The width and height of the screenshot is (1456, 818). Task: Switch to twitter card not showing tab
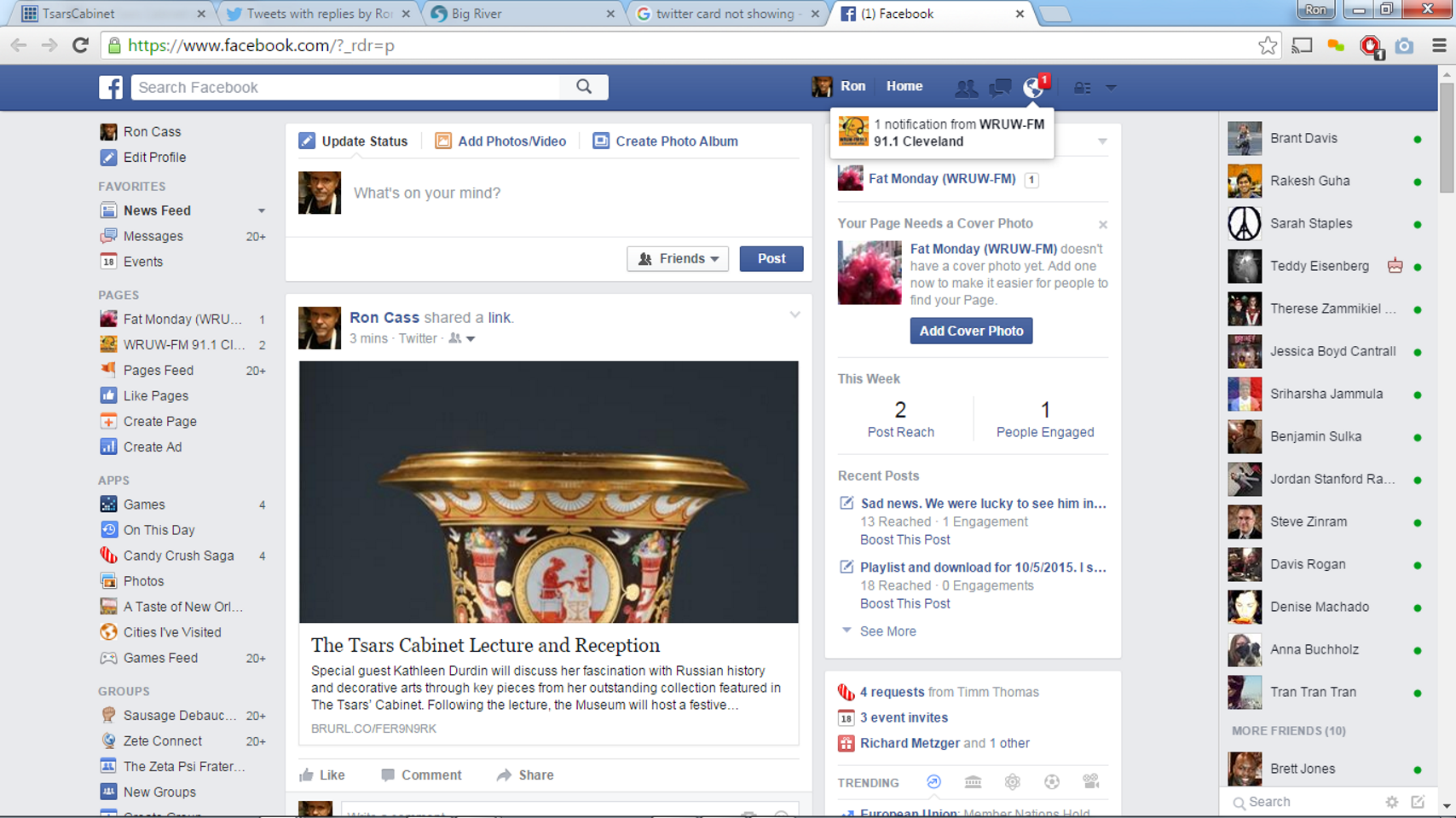pos(726,14)
